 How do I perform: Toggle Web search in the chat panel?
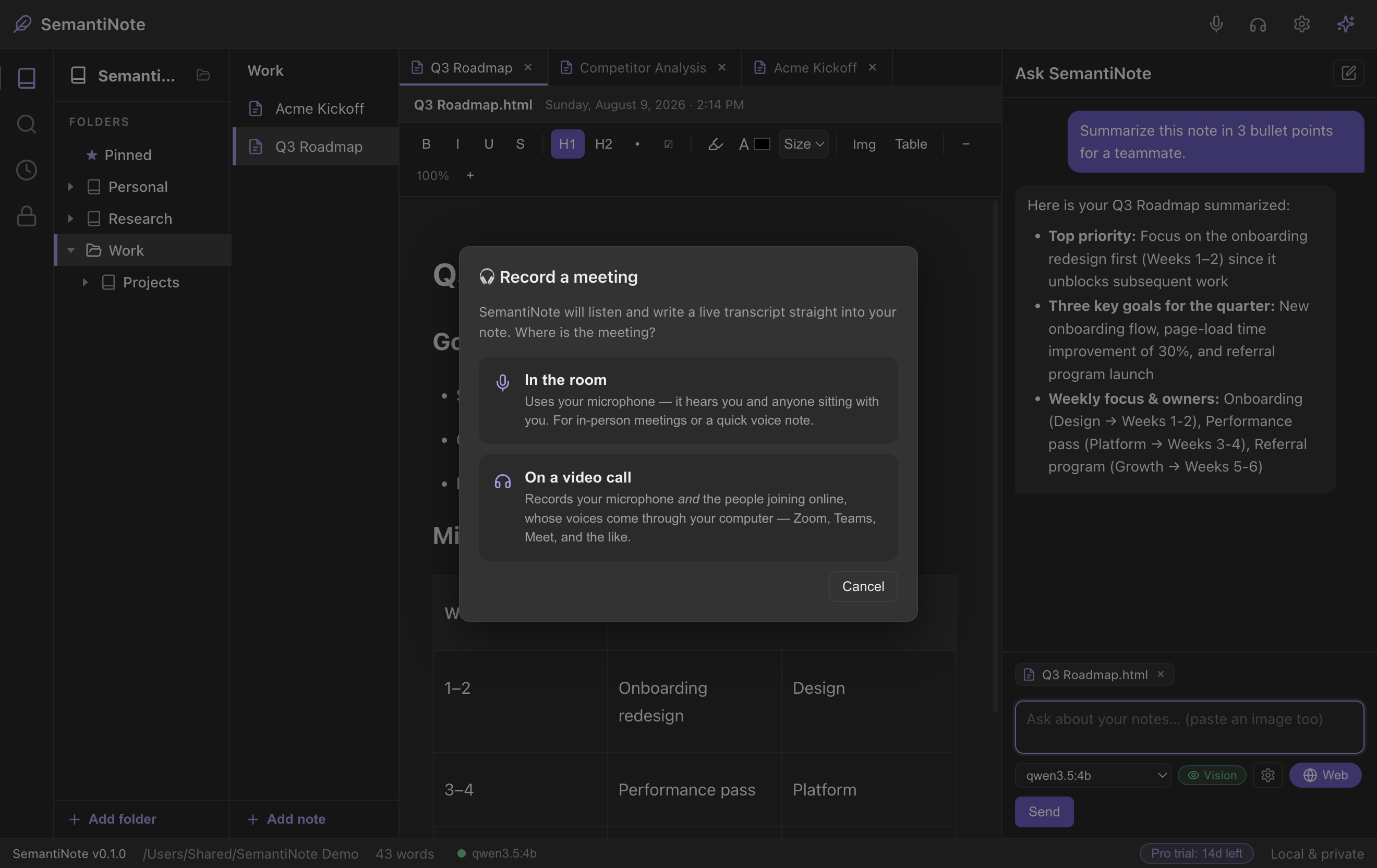click(1325, 775)
